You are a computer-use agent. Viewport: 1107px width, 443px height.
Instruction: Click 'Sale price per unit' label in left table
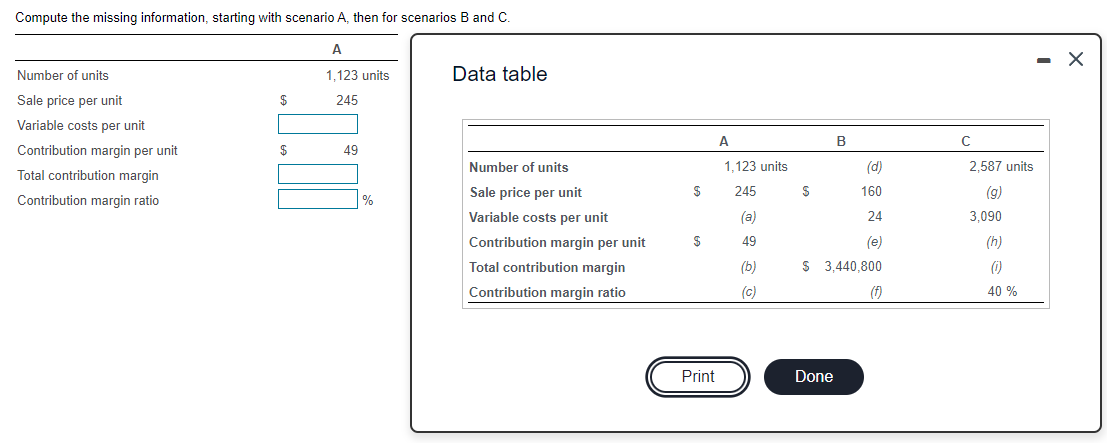69,100
